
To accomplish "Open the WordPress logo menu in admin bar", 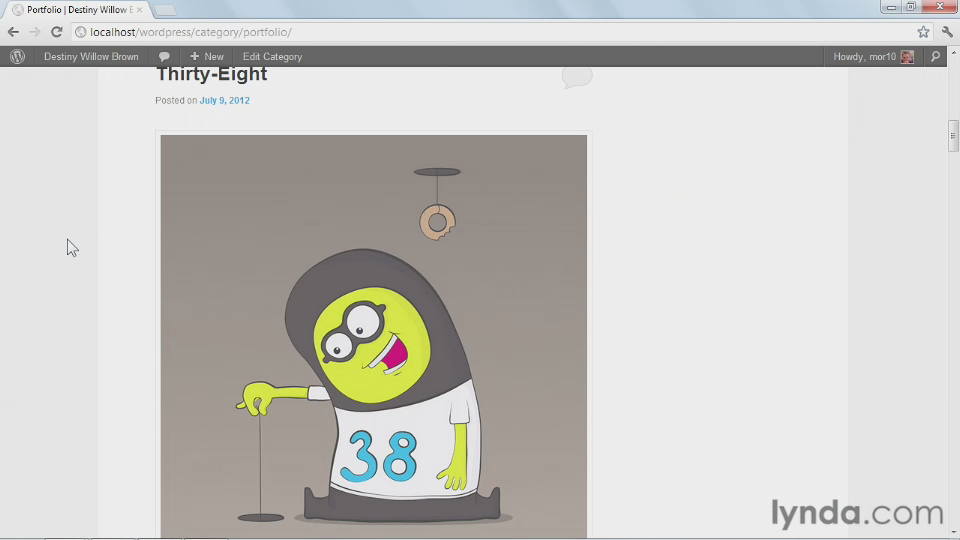I will [x=17, y=56].
